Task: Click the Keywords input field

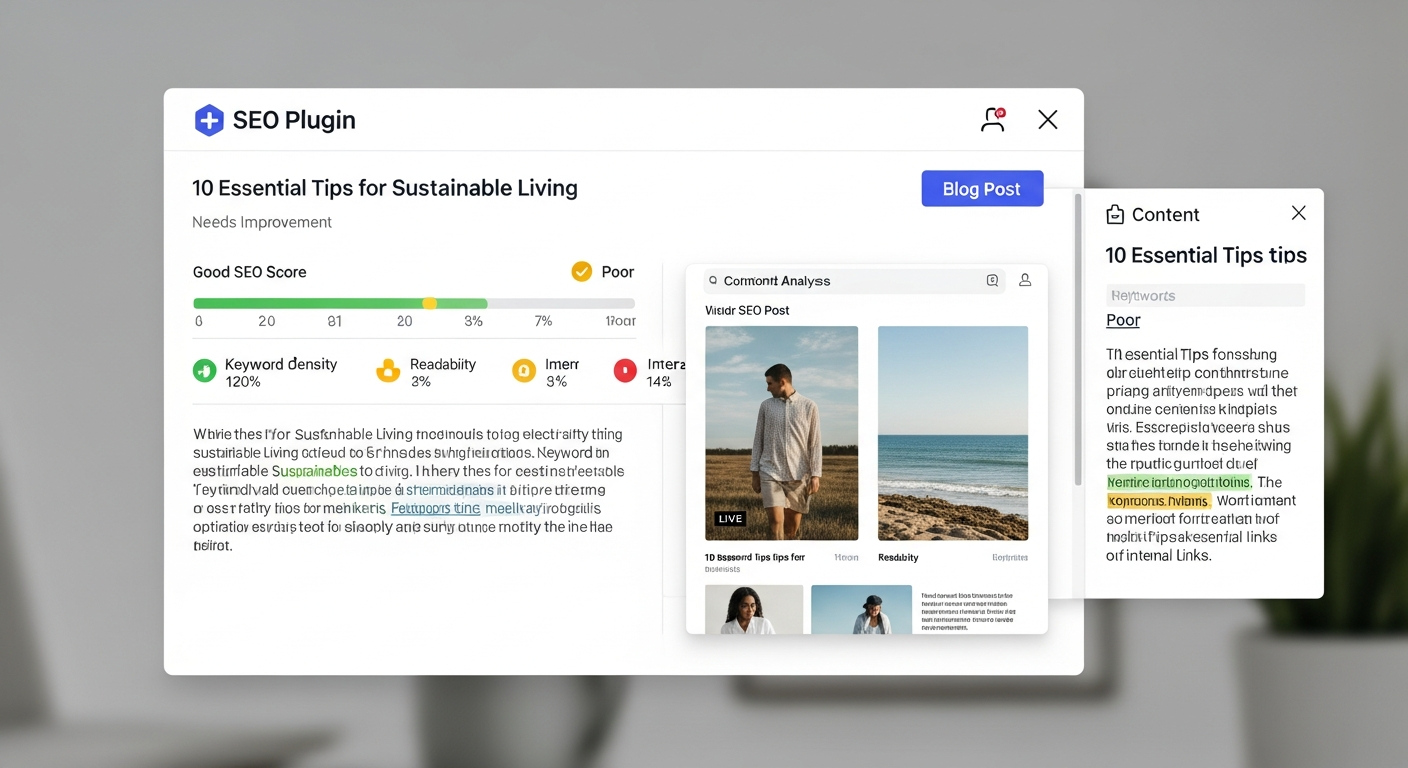Action: pos(1205,295)
